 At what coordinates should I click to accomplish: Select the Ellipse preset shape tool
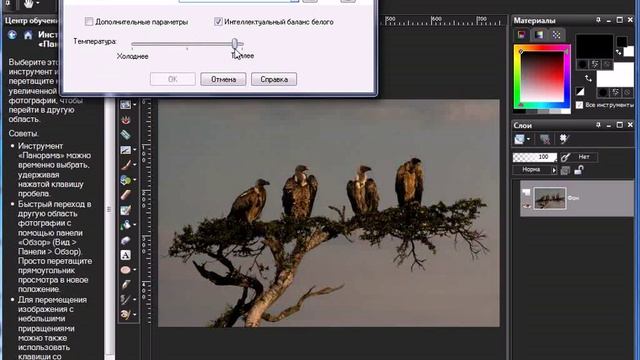(125, 270)
